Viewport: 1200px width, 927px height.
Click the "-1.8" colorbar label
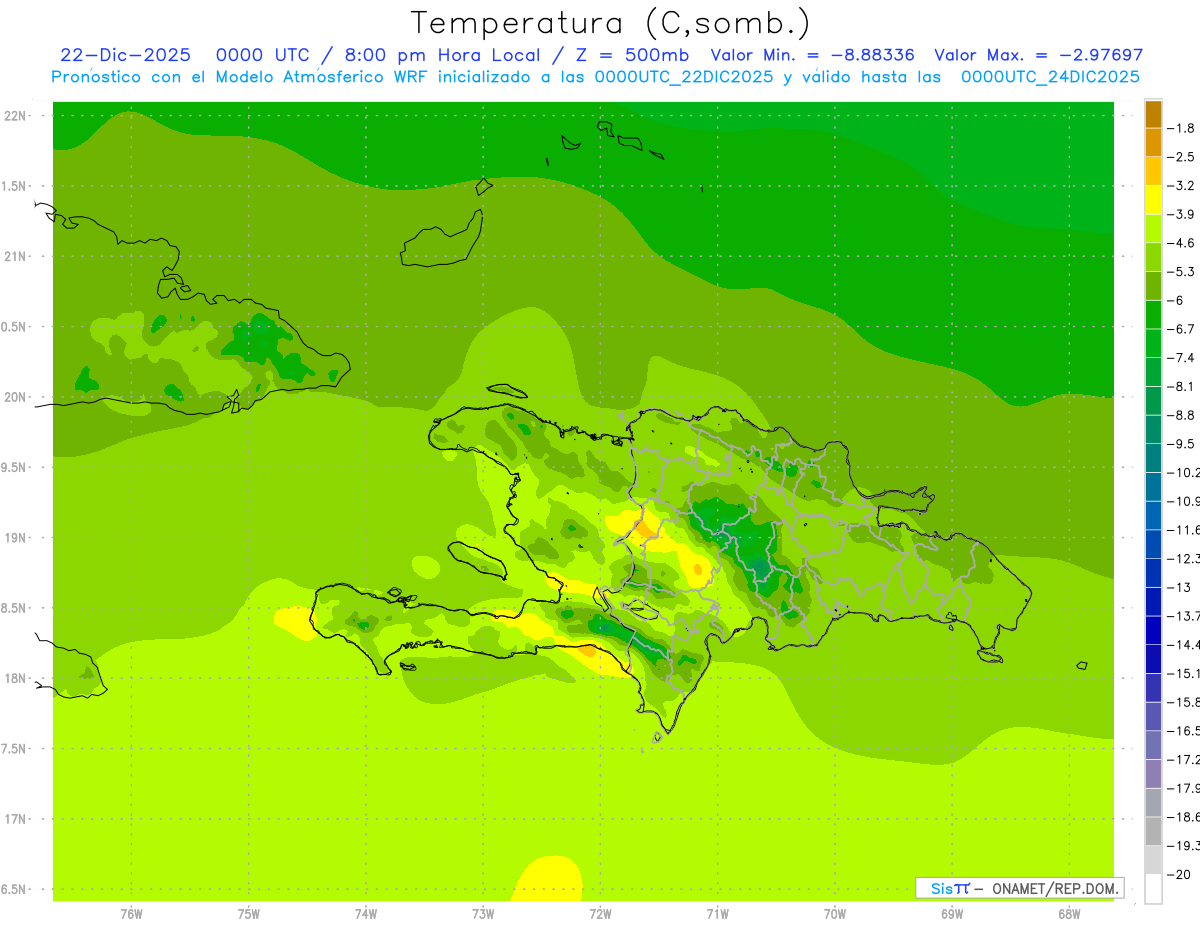coord(1181,128)
